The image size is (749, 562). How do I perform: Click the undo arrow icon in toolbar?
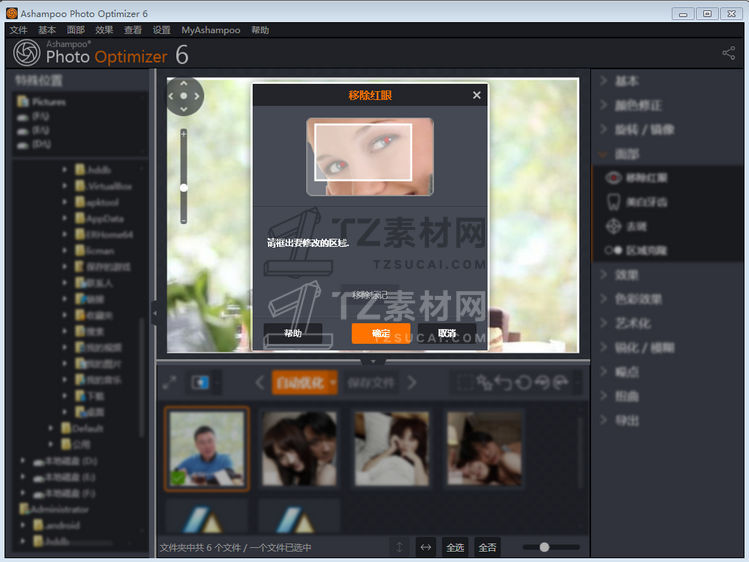pos(503,382)
